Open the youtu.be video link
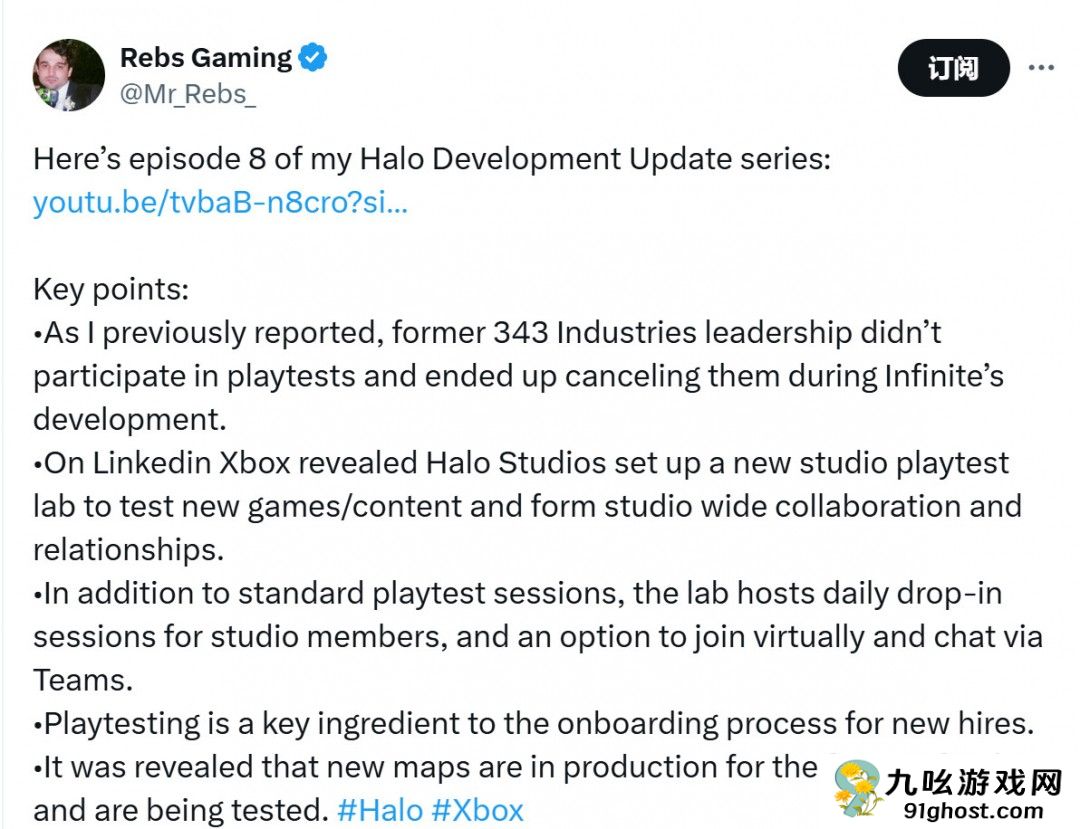Viewport: 1080px width, 829px height. [220, 202]
